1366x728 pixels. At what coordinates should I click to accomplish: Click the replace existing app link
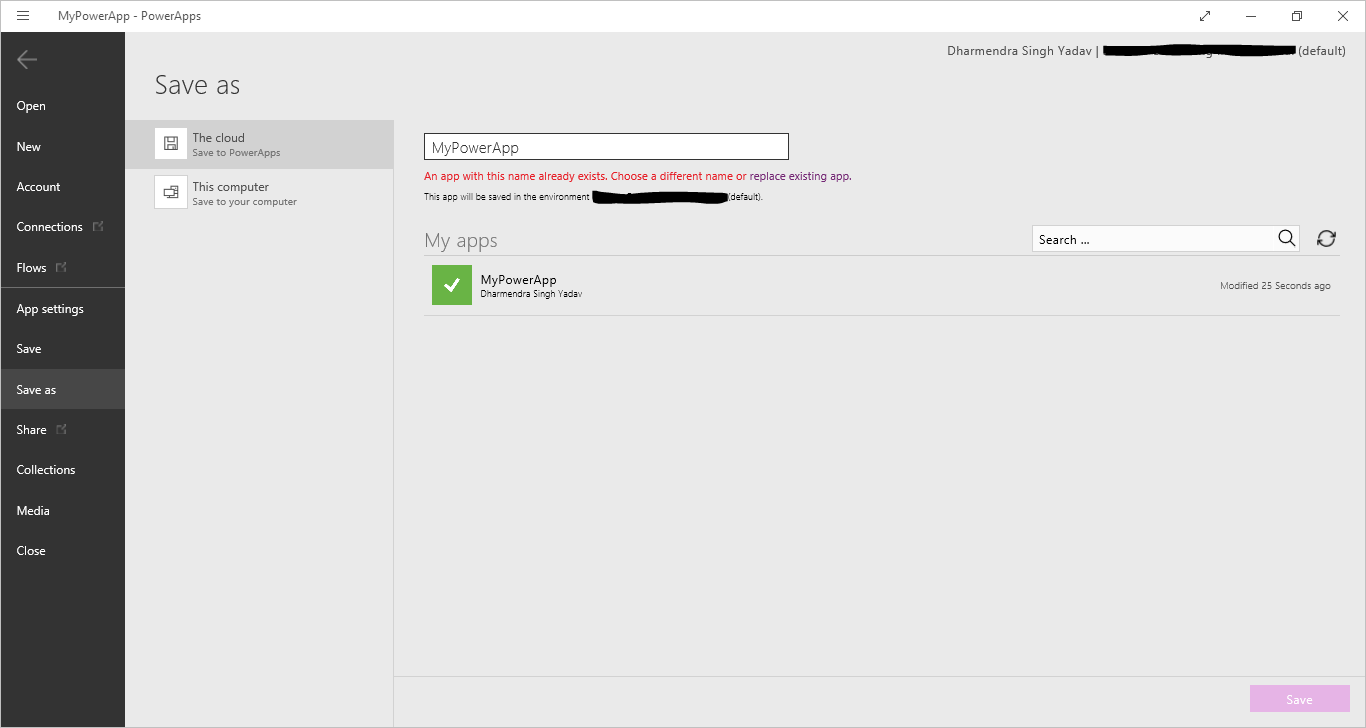[x=800, y=176]
